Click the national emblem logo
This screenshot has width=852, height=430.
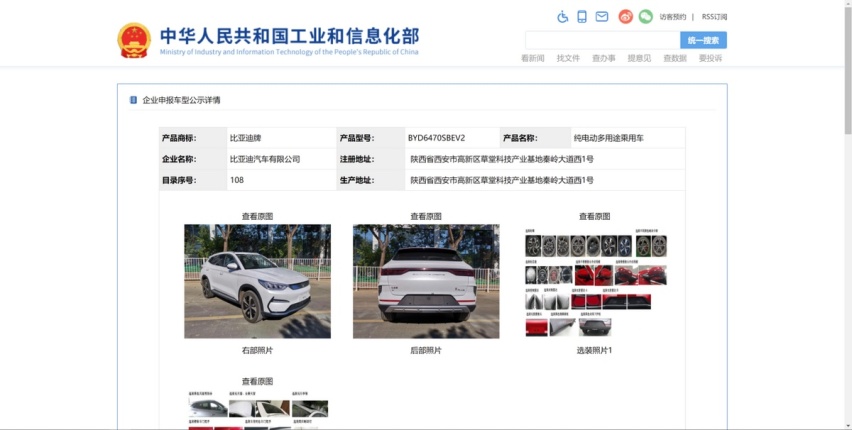coord(134,40)
